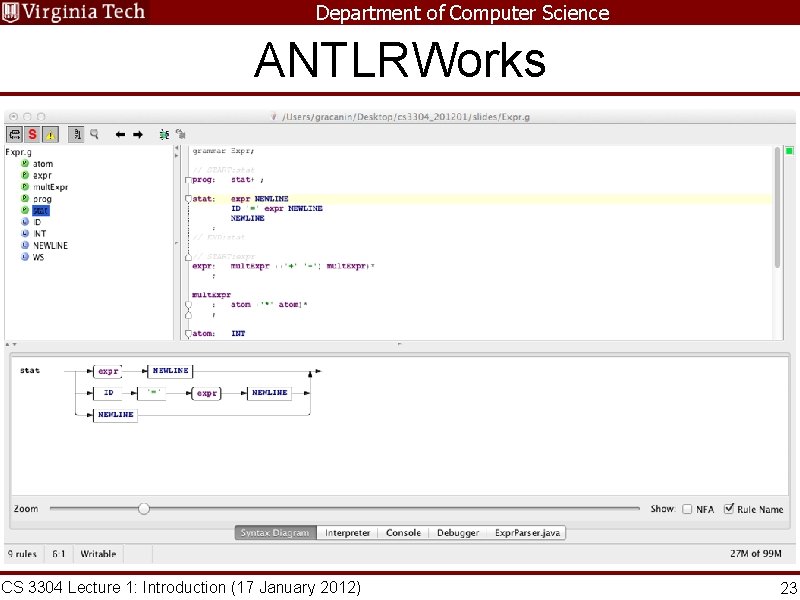Click the ID box in the syntax diagram

click(x=108, y=393)
